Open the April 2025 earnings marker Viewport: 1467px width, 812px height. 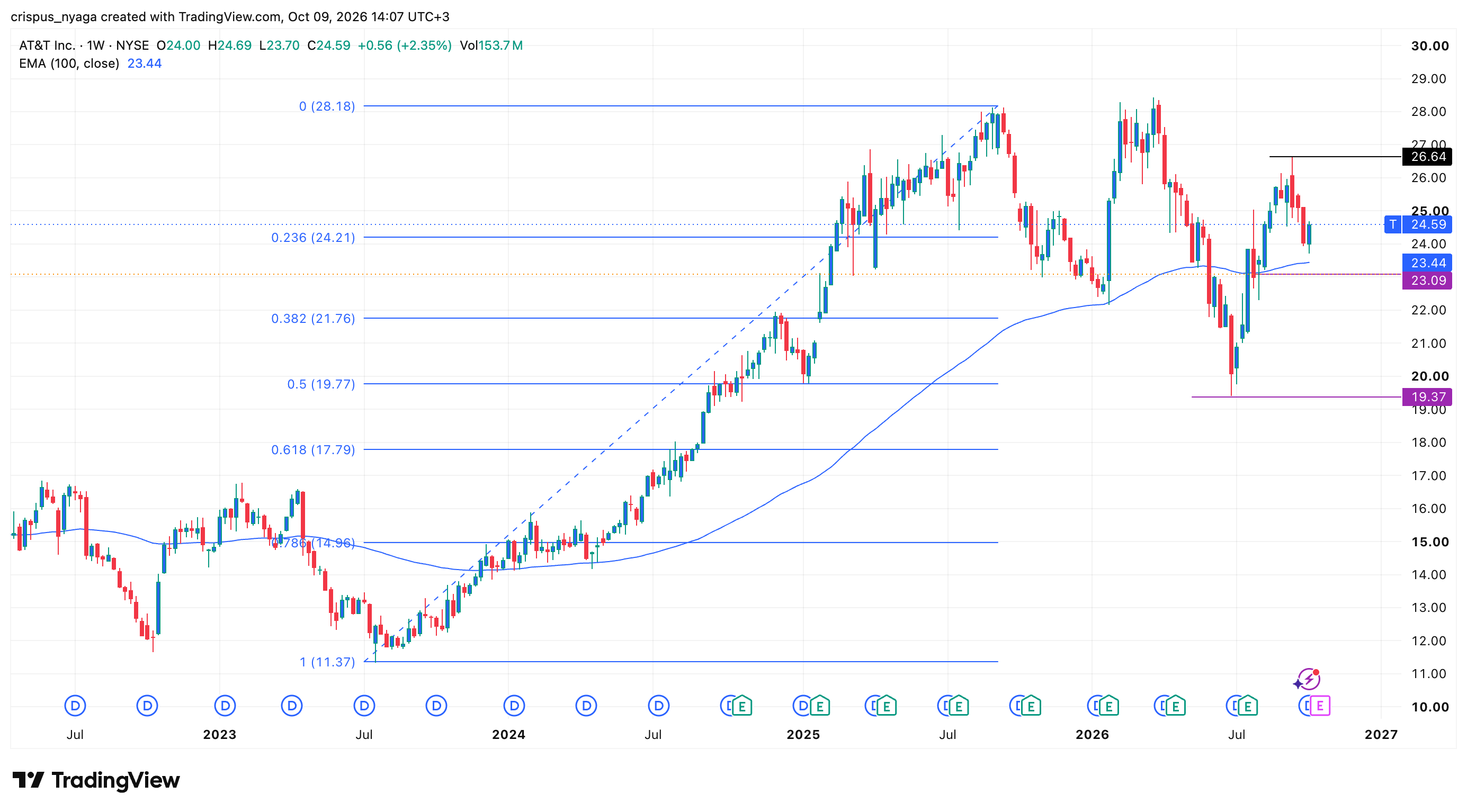[x=887, y=706]
